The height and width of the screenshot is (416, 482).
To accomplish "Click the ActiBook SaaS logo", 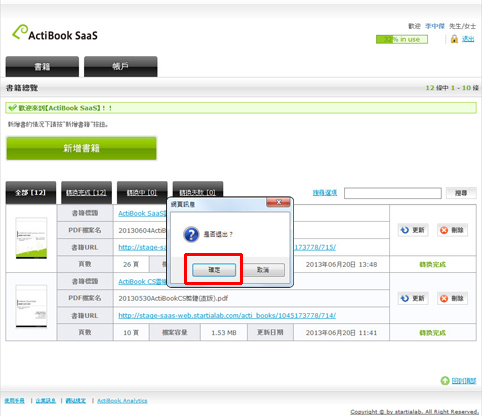I will 55,33.
